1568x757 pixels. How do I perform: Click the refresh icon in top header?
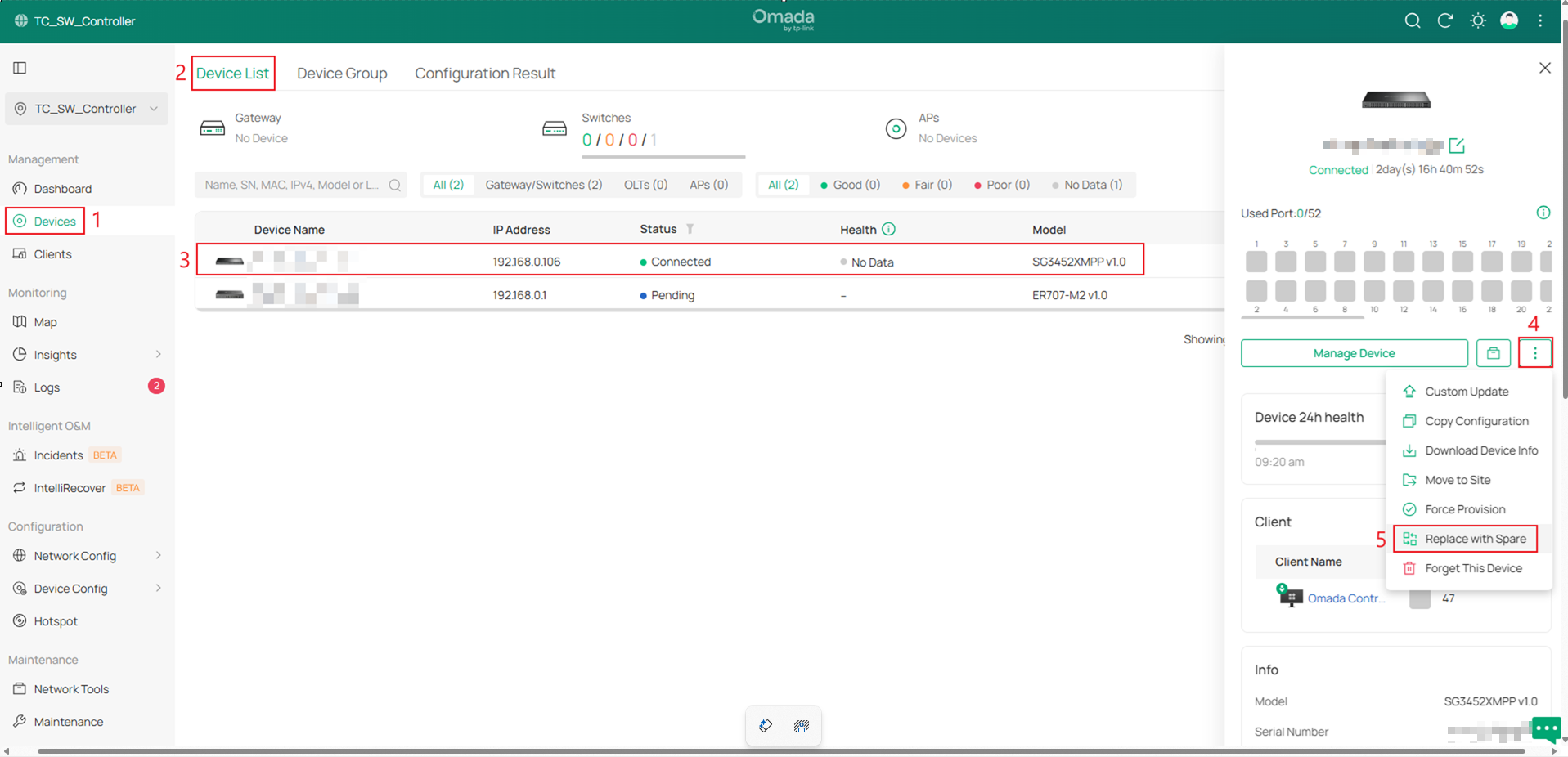point(1445,21)
